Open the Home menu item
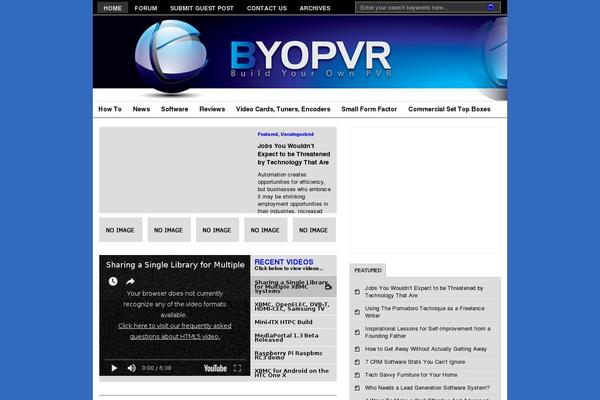This screenshot has width=600, height=400. point(112,8)
